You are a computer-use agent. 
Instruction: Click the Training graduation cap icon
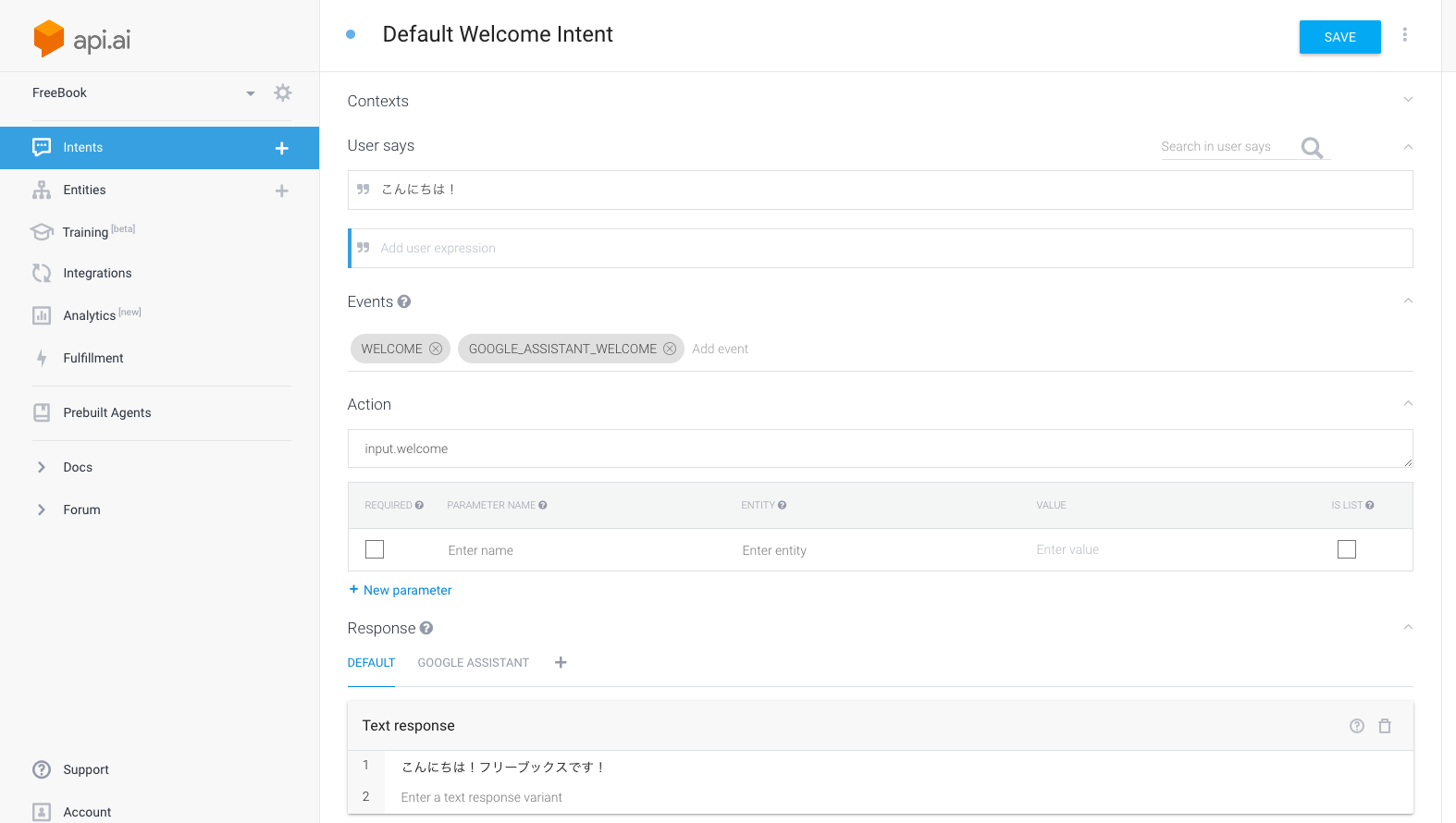click(x=42, y=231)
